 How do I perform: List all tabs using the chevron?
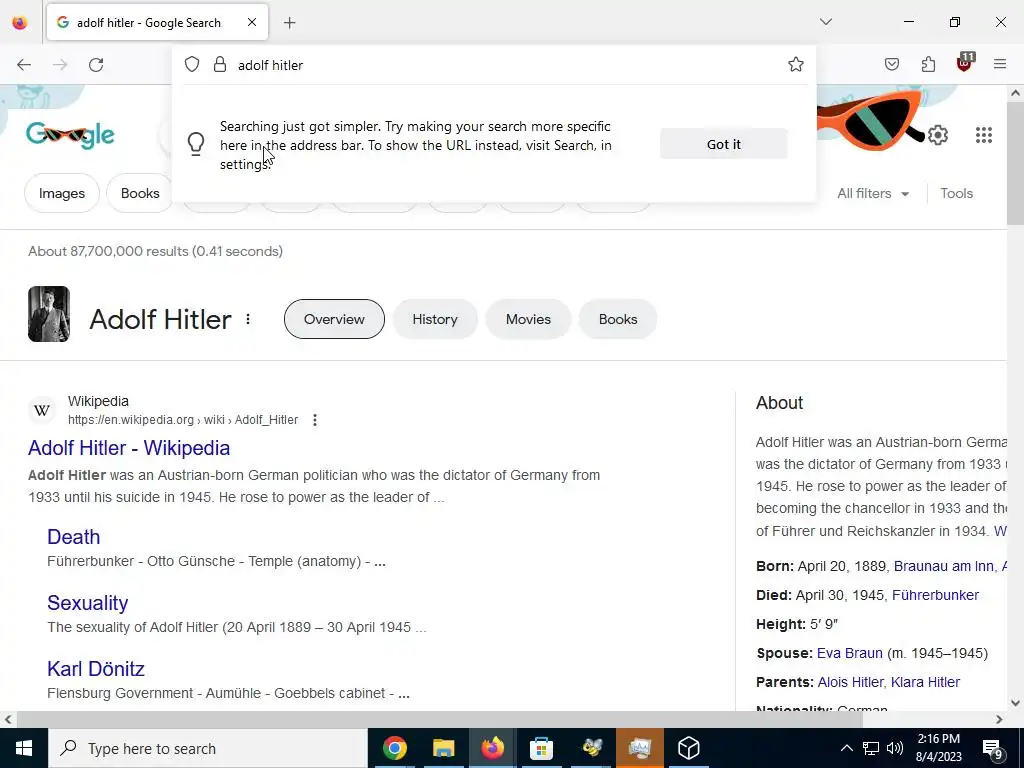click(826, 22)
